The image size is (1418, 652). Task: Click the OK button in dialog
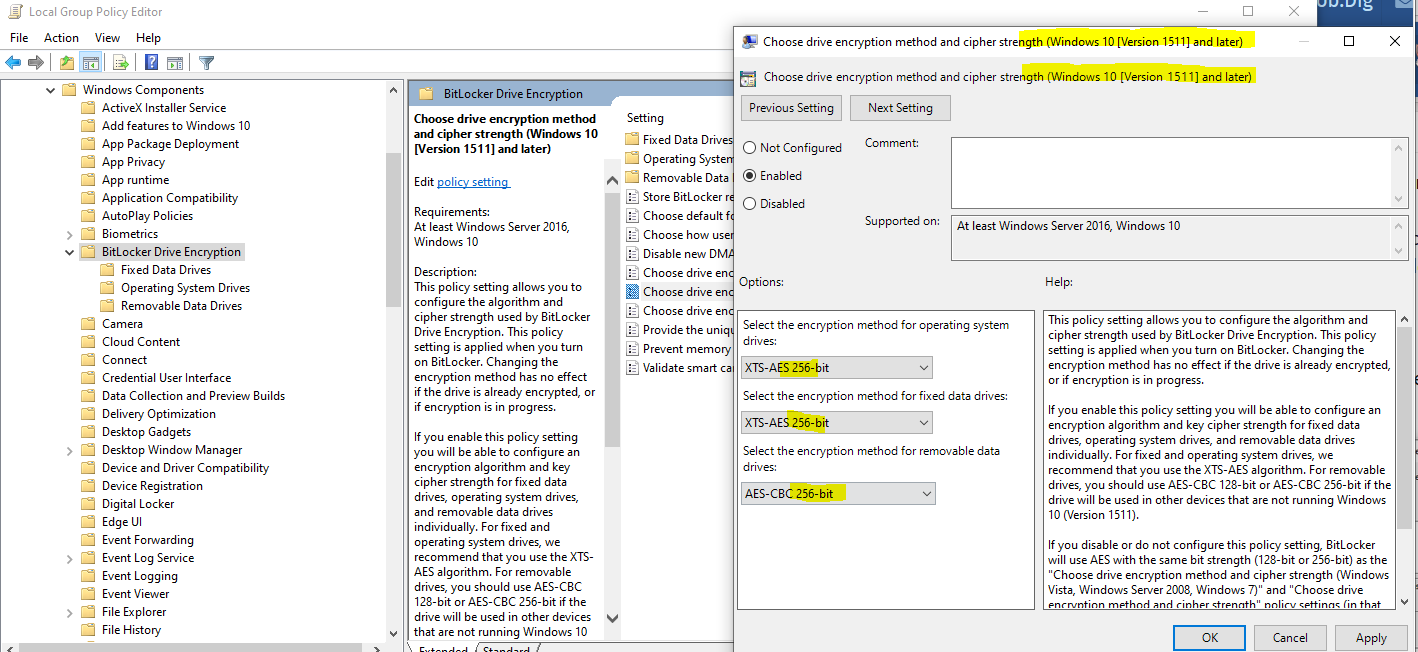pos(1209,638)
